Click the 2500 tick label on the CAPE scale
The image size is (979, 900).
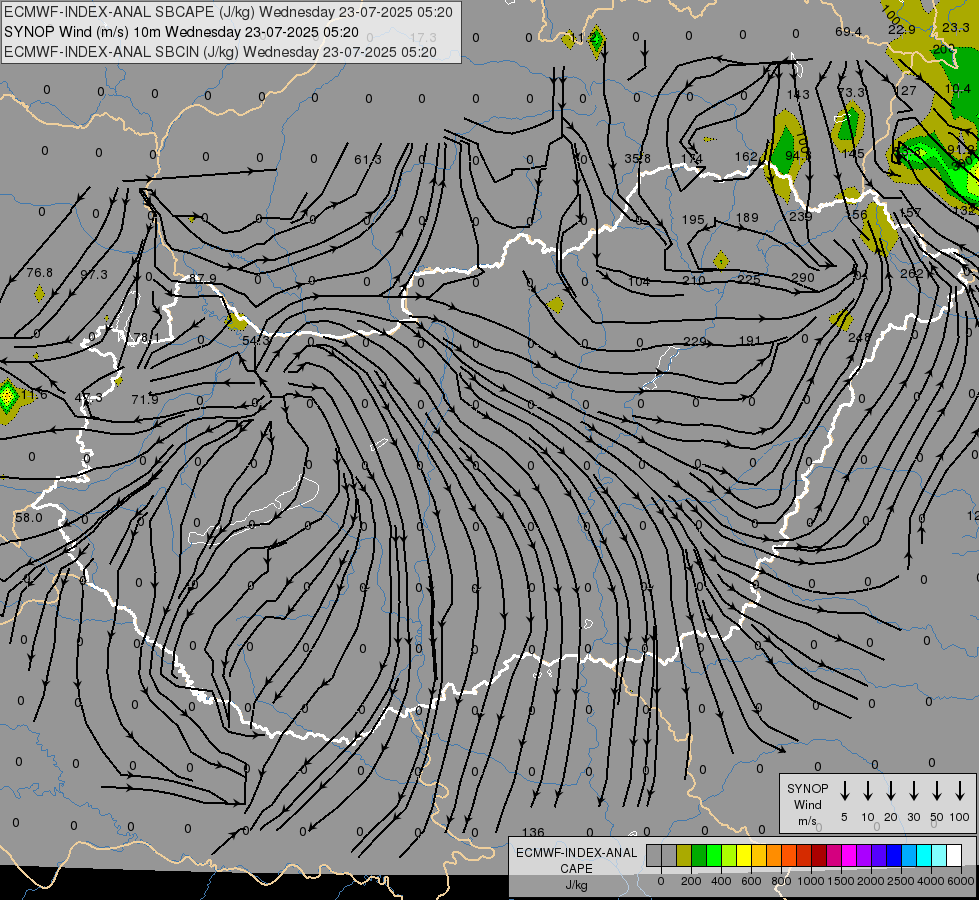900,881
